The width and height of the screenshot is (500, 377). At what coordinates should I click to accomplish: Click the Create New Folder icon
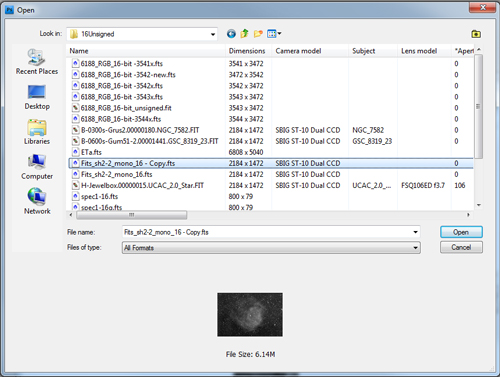pos(258,34)
